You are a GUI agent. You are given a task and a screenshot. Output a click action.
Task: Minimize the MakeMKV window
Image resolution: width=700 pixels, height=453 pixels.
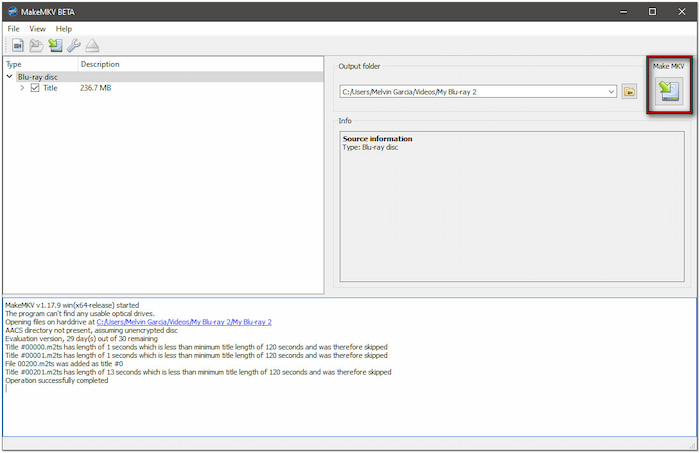coord(624,12)
